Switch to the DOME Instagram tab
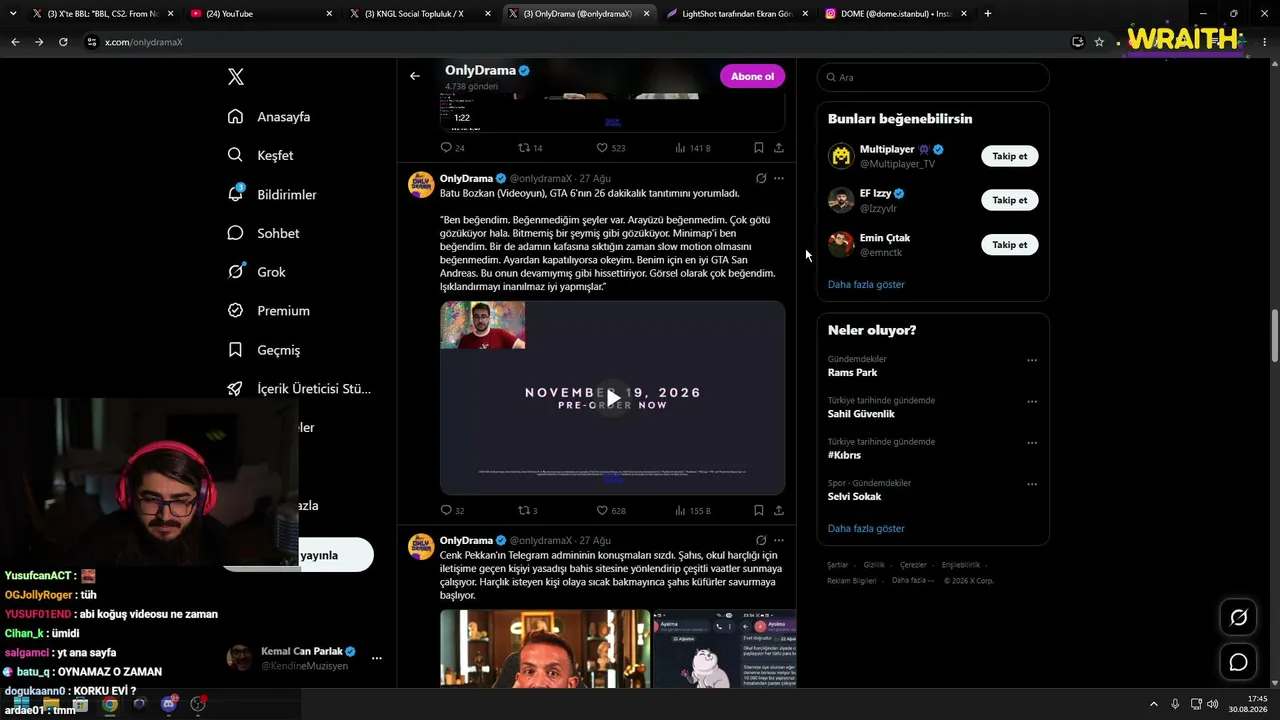1280x720 pixels. point(896,14)
